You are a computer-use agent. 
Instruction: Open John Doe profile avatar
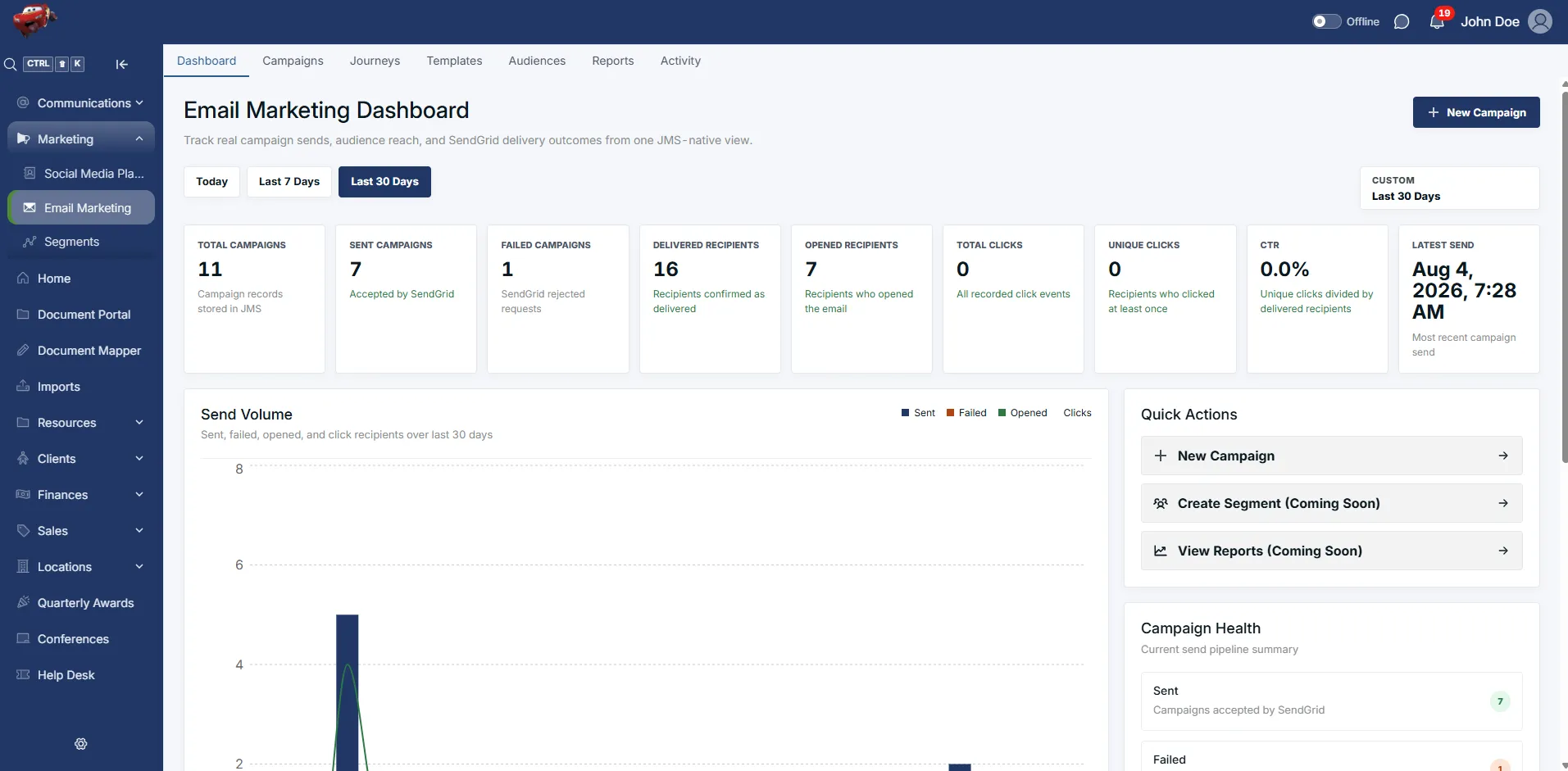[1540, 21]
